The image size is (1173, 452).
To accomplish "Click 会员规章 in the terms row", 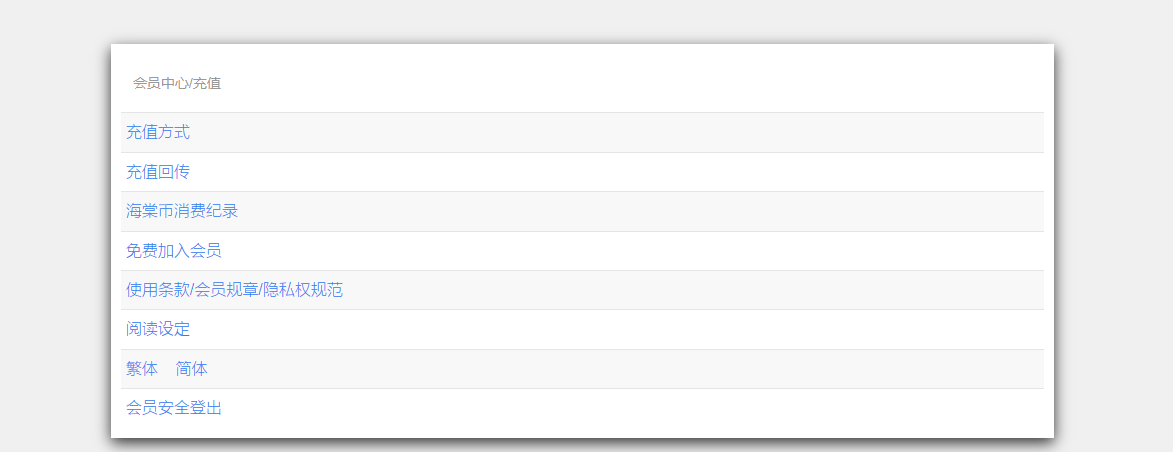I will (225, 290).
